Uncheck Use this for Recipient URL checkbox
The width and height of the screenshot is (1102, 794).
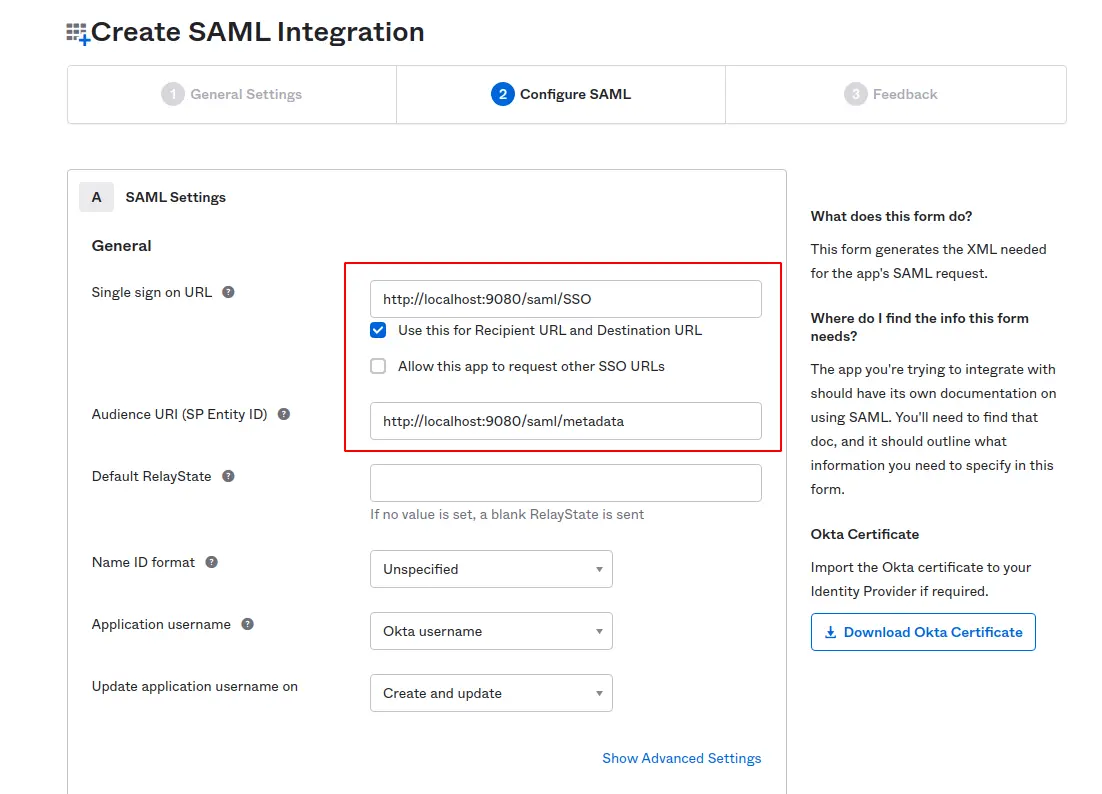[378, 330]
